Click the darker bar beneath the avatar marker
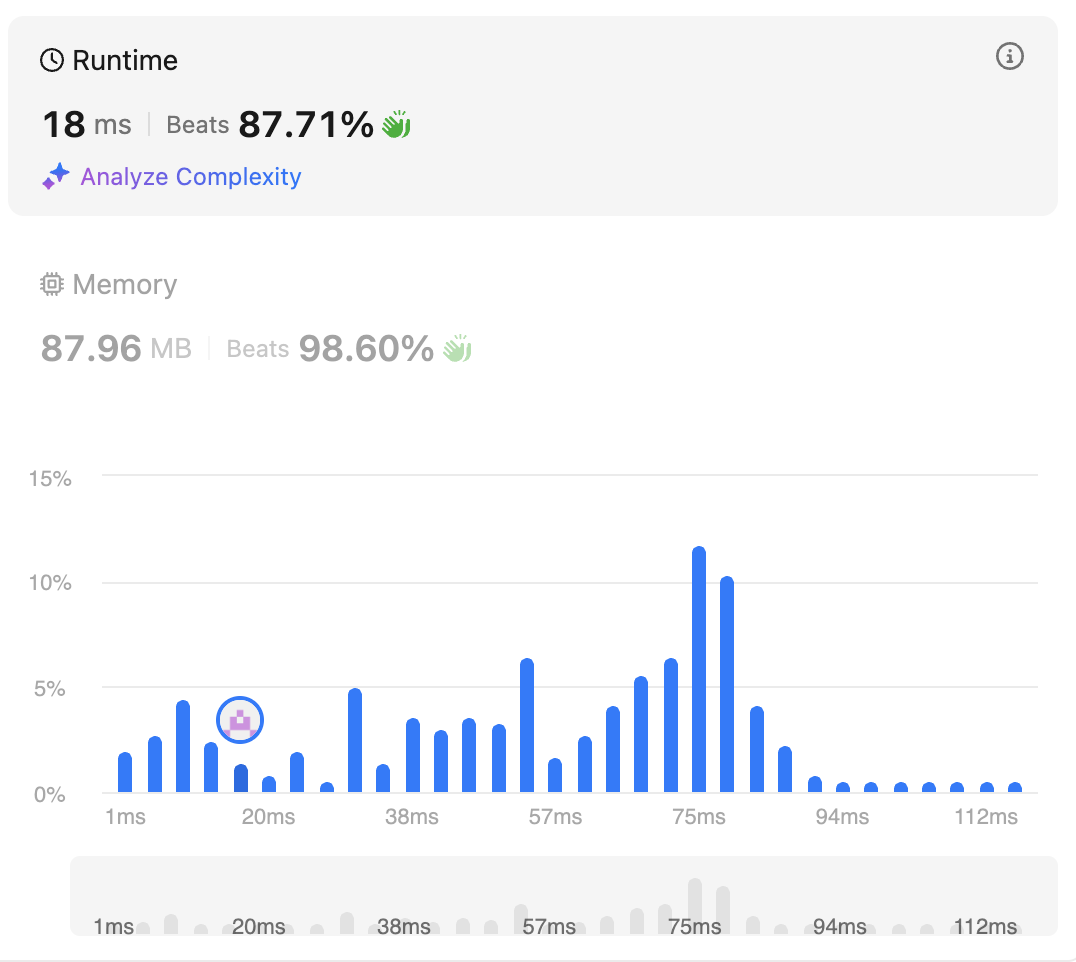 tap(241, 779)
